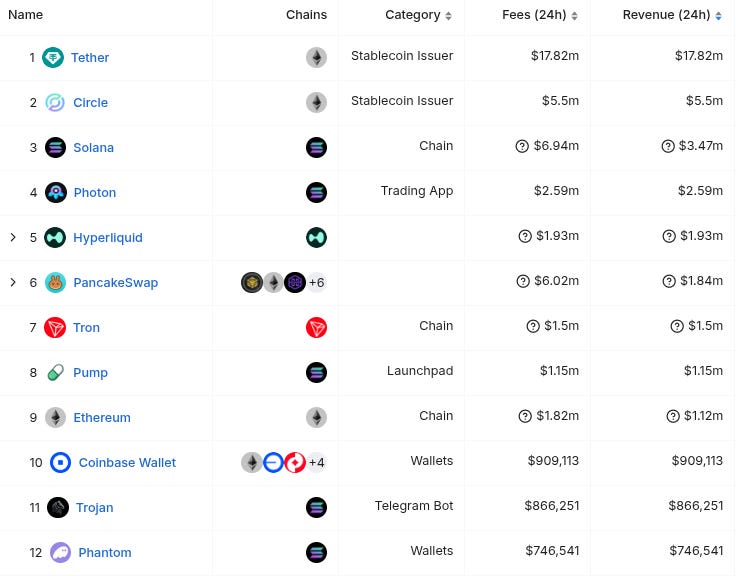This screenshot has height=576, width=736.
Task: Open the Circle protocol link
Action: (91, 102)
